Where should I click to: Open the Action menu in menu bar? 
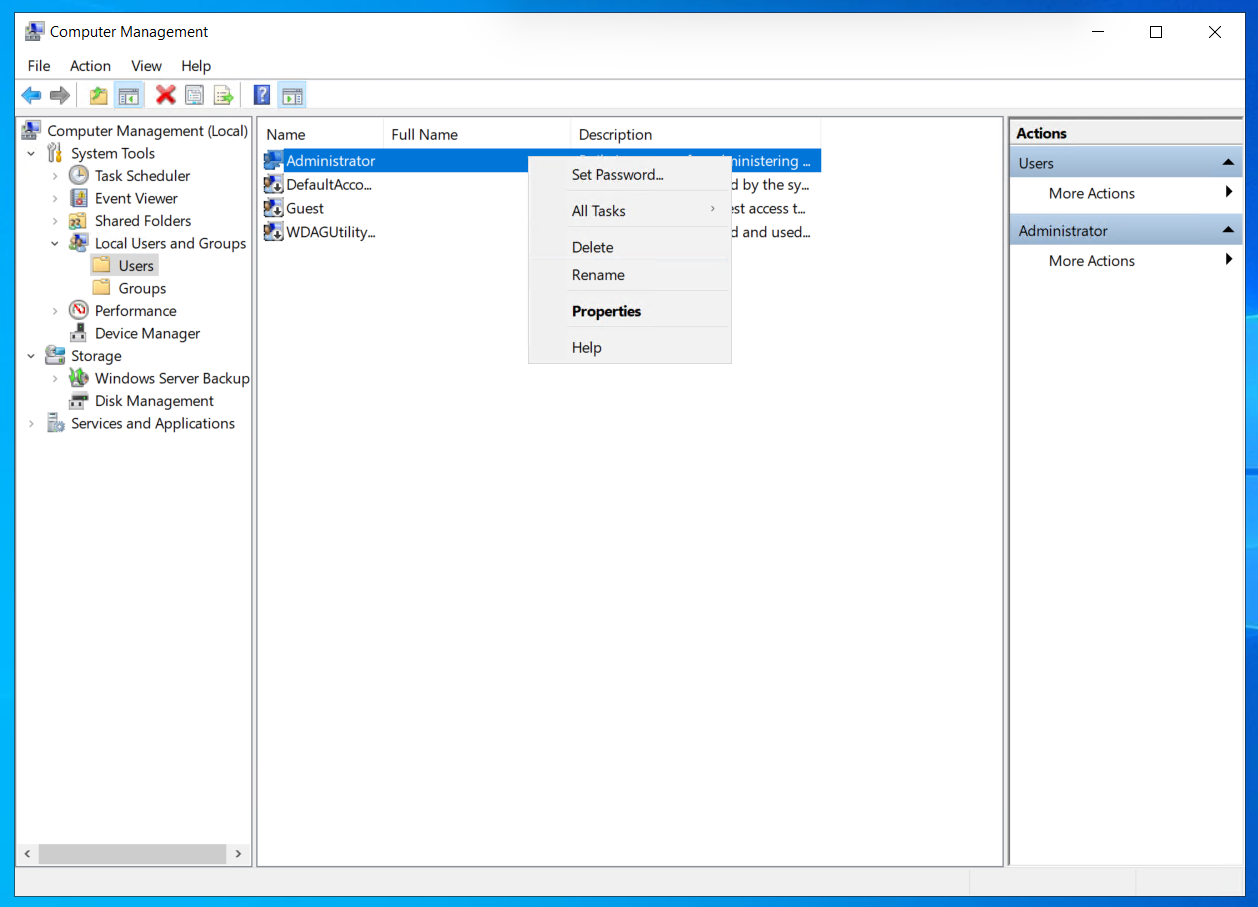pyautogui.click(x=90, y=66)
